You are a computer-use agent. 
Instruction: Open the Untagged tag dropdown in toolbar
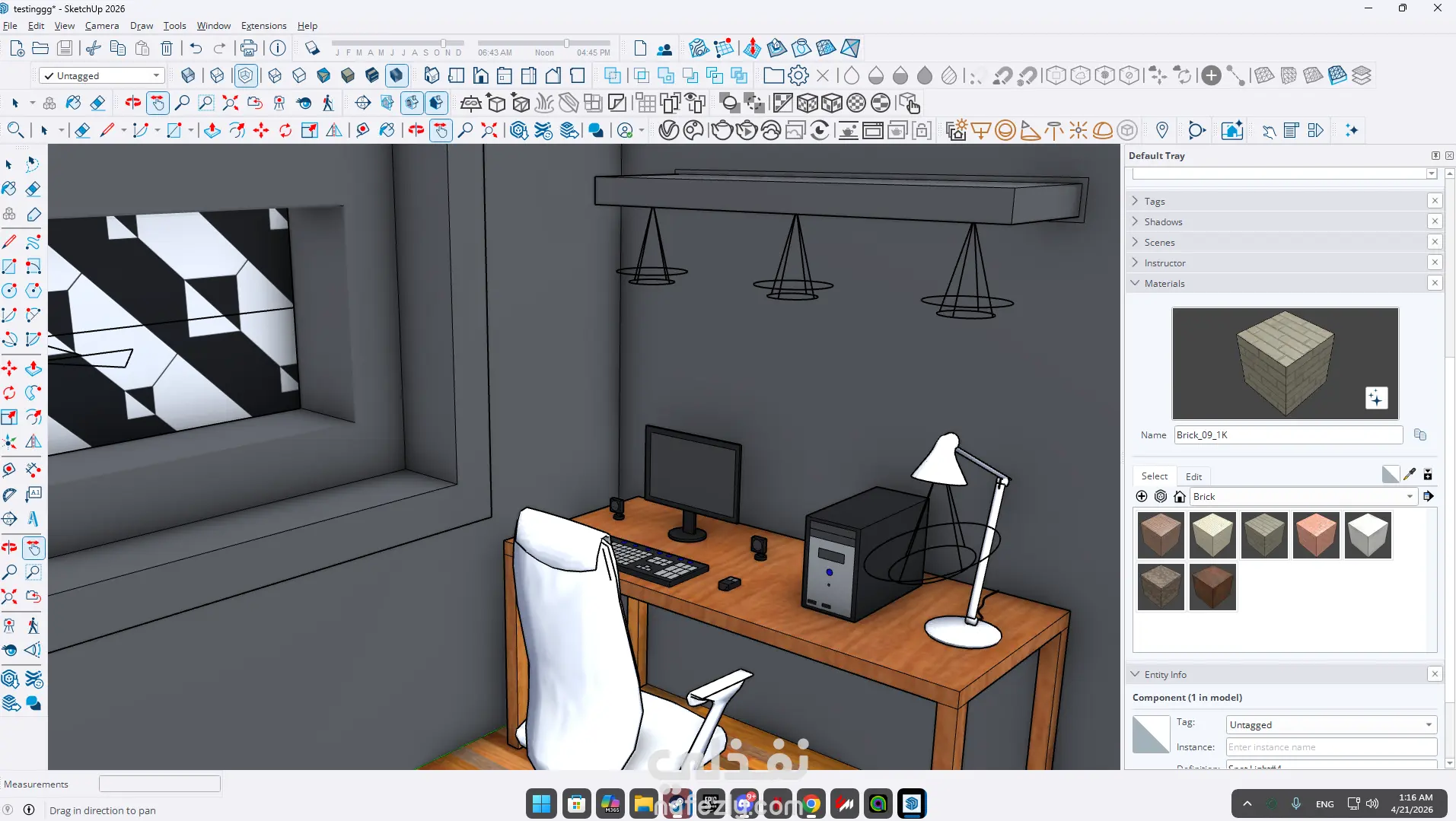point(102,76)
